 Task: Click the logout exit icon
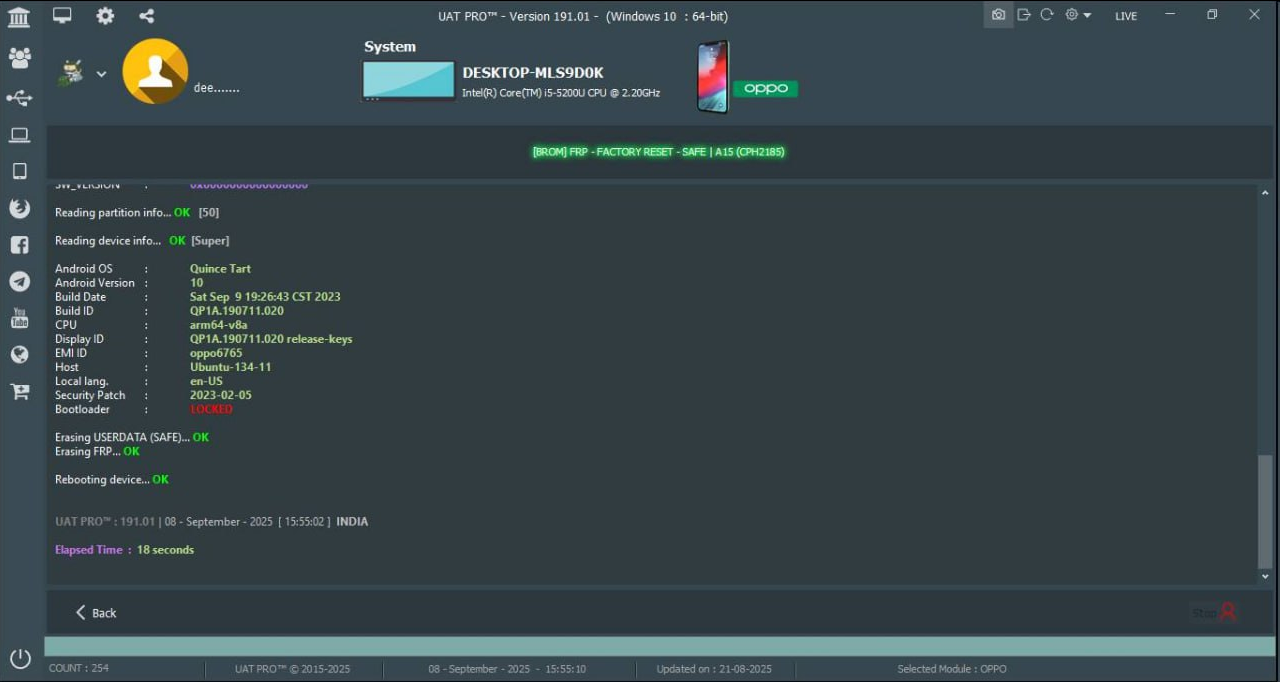(x=1023, y=15)
